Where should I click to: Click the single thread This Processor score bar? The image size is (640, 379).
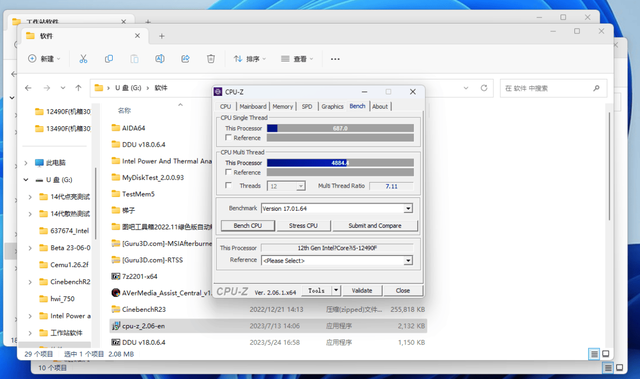(340, 128)
